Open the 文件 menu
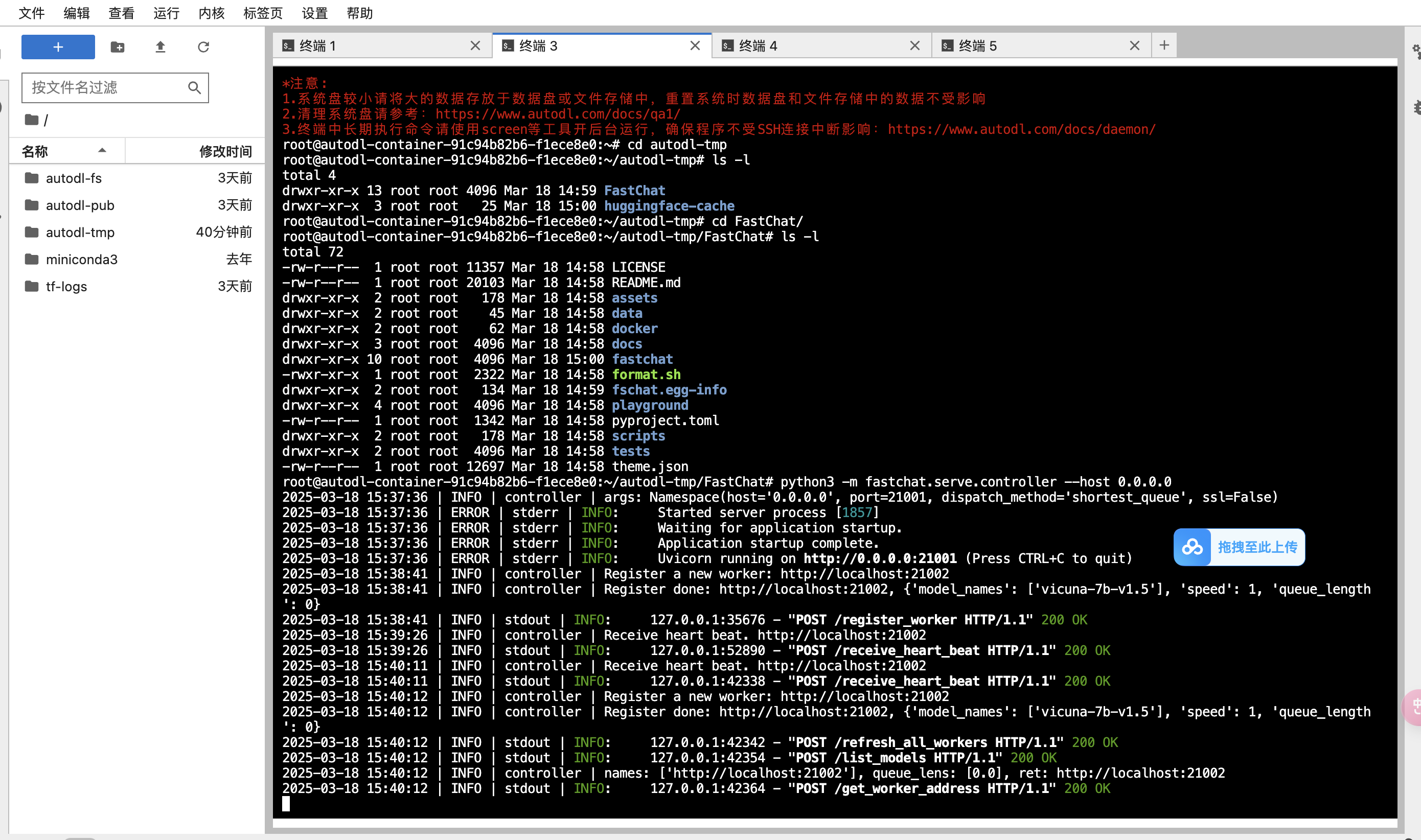The image size is (1421, 840). 31,13
